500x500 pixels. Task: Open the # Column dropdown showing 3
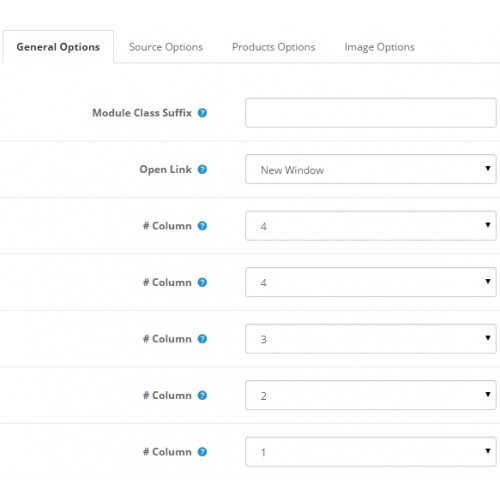point(371,339)
